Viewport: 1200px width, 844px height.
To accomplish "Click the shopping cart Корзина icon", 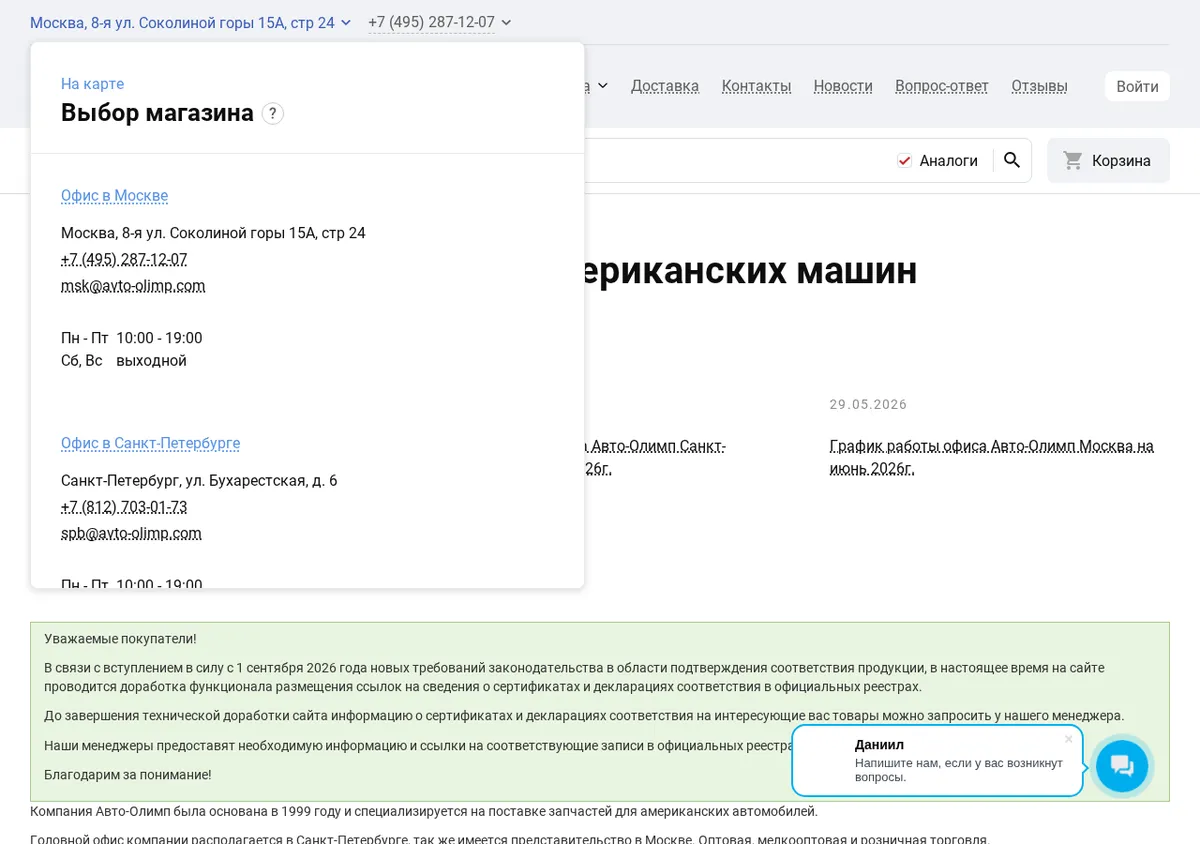I will 1073,160.
